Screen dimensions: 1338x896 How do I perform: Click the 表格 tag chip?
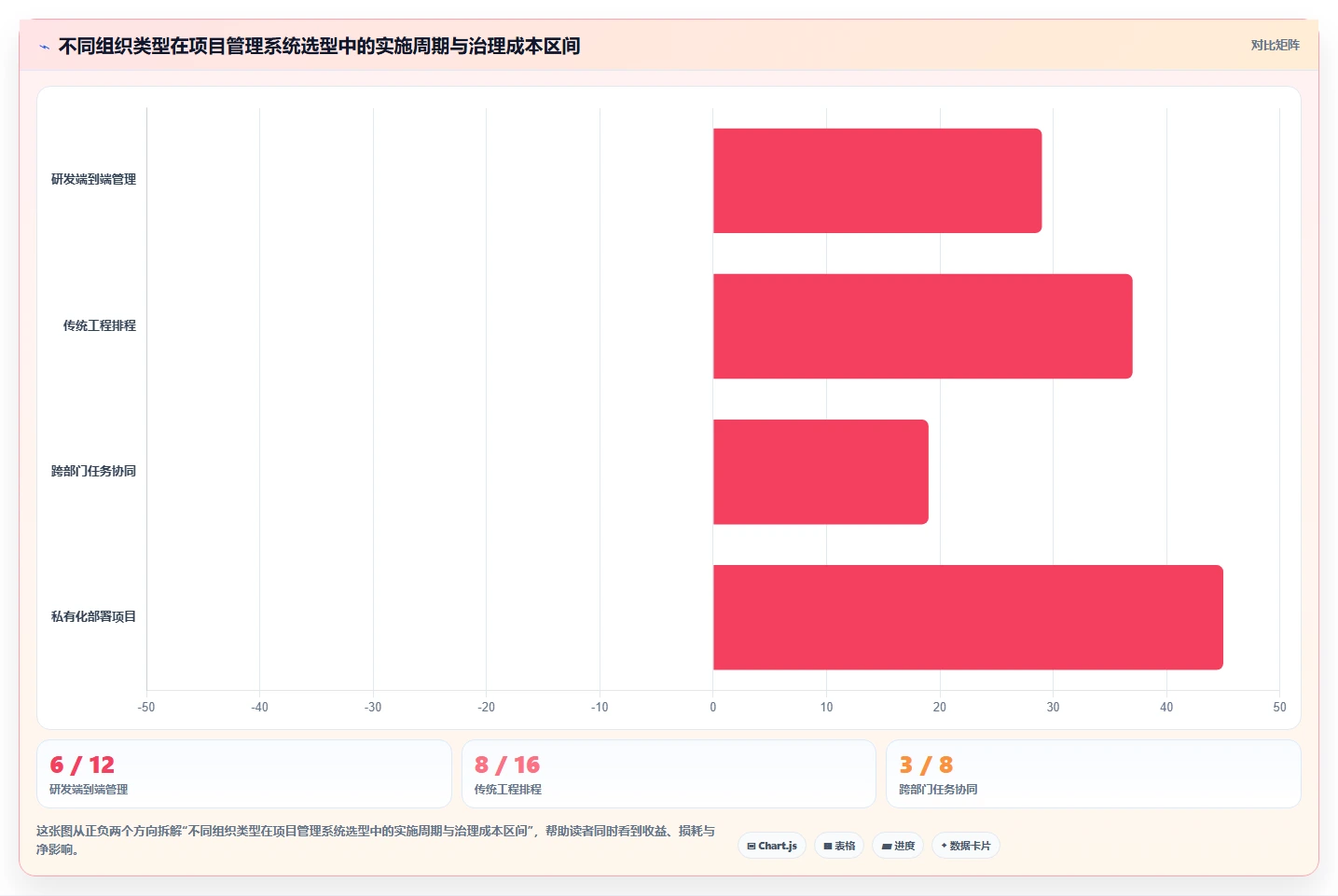coord(839,846)
